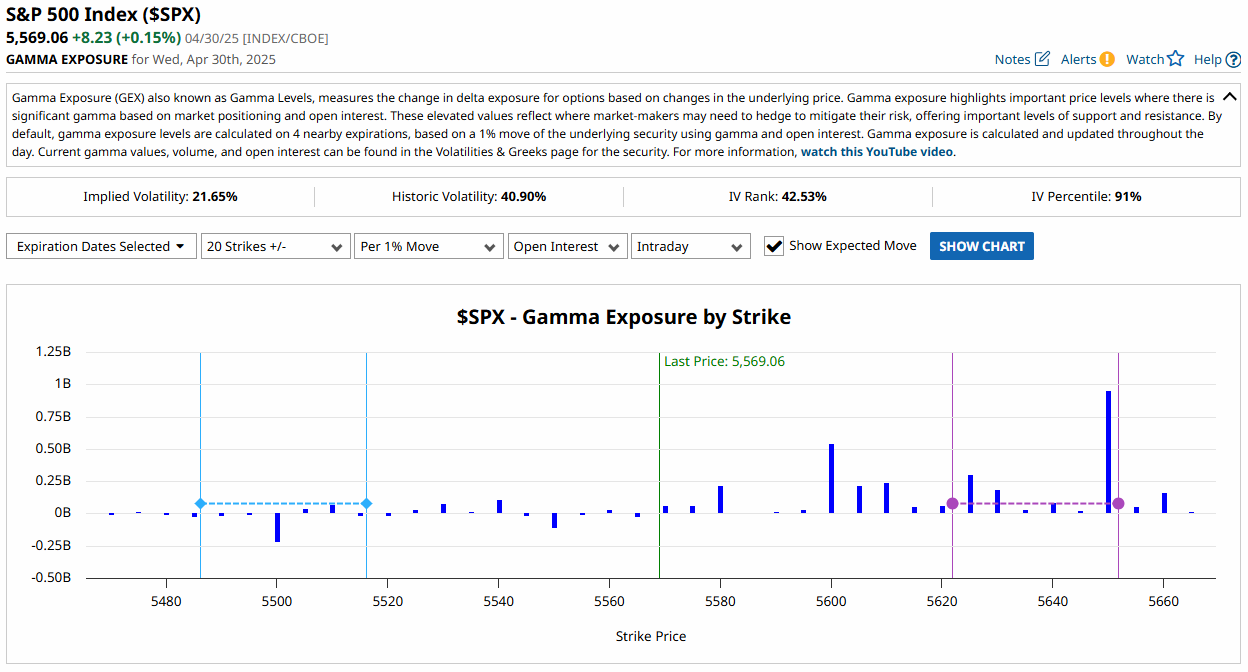Click the SHOW CHART button
This screenshot has height=672, width=1248.
(x=982, y=246)
